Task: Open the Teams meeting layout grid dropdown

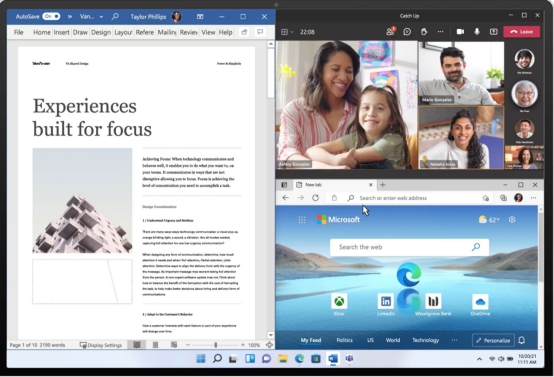Action: click(287, 32)
